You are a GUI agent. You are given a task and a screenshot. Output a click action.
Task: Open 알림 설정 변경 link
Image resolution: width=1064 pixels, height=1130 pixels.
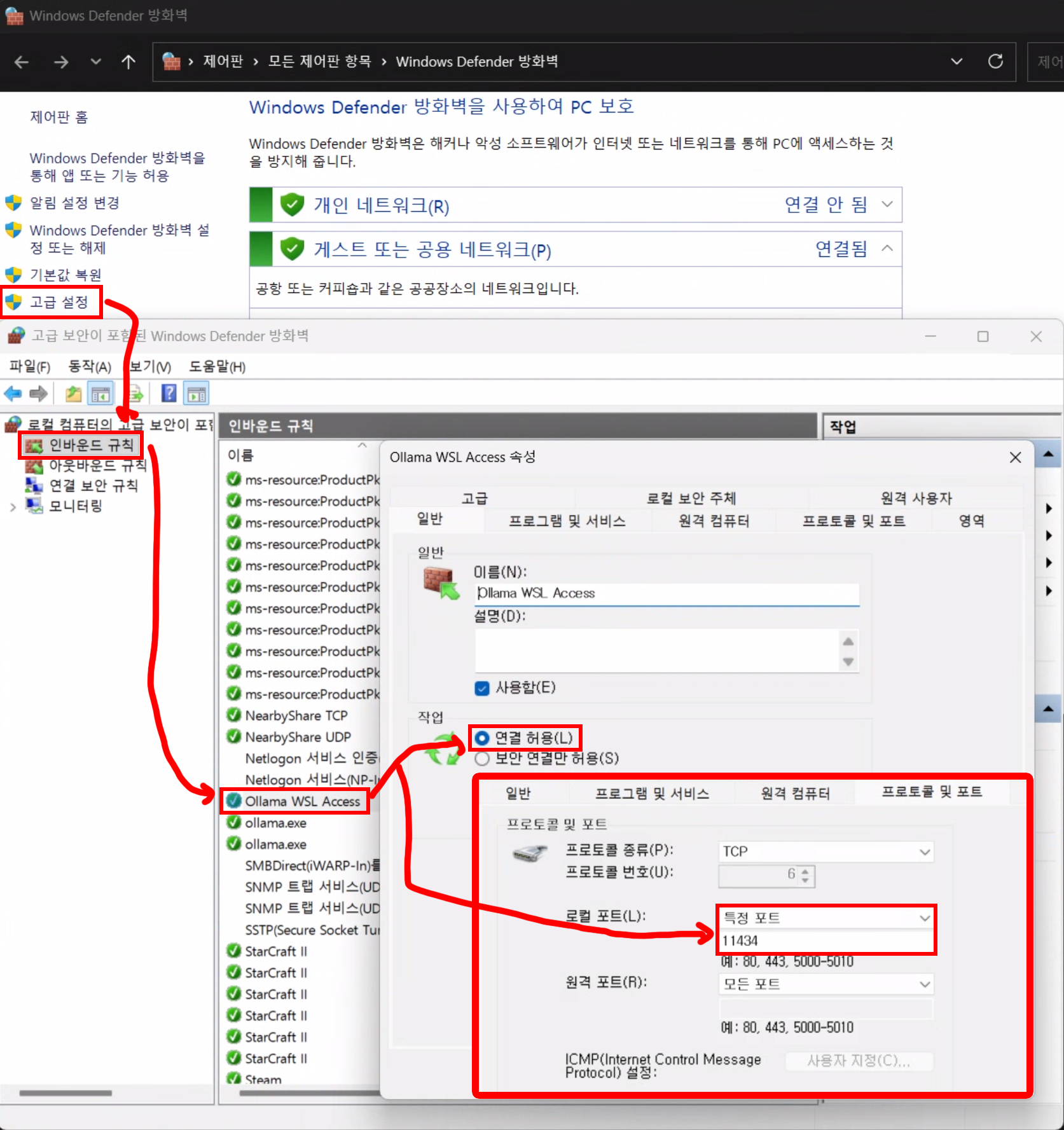point(74,203)
